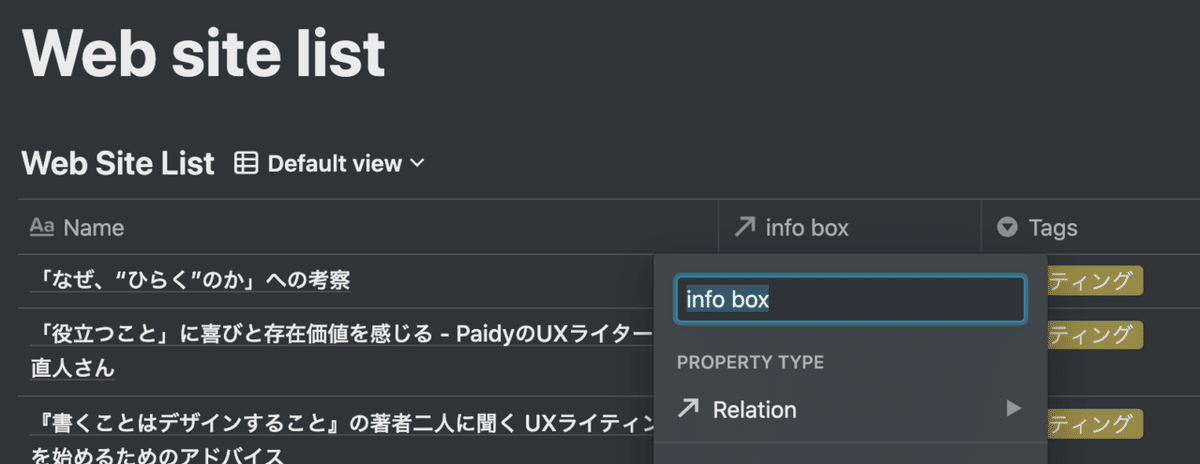Click the arrow icon beside Relation in popup
This screenshot has width=1200, height=464.
pyautogui.click(x=688, y=409)
